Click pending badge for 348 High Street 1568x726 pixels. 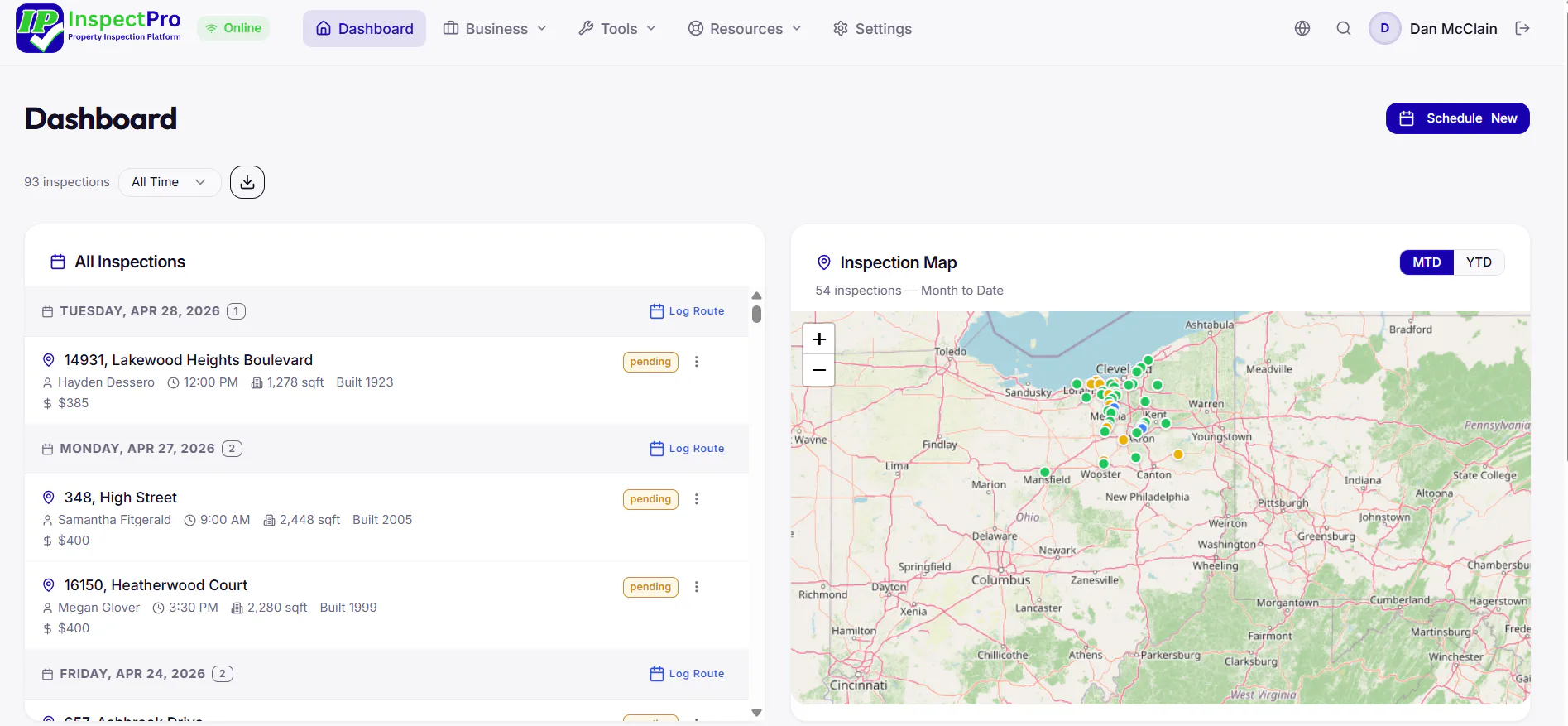pyautogui.click(x=650, y=499)
